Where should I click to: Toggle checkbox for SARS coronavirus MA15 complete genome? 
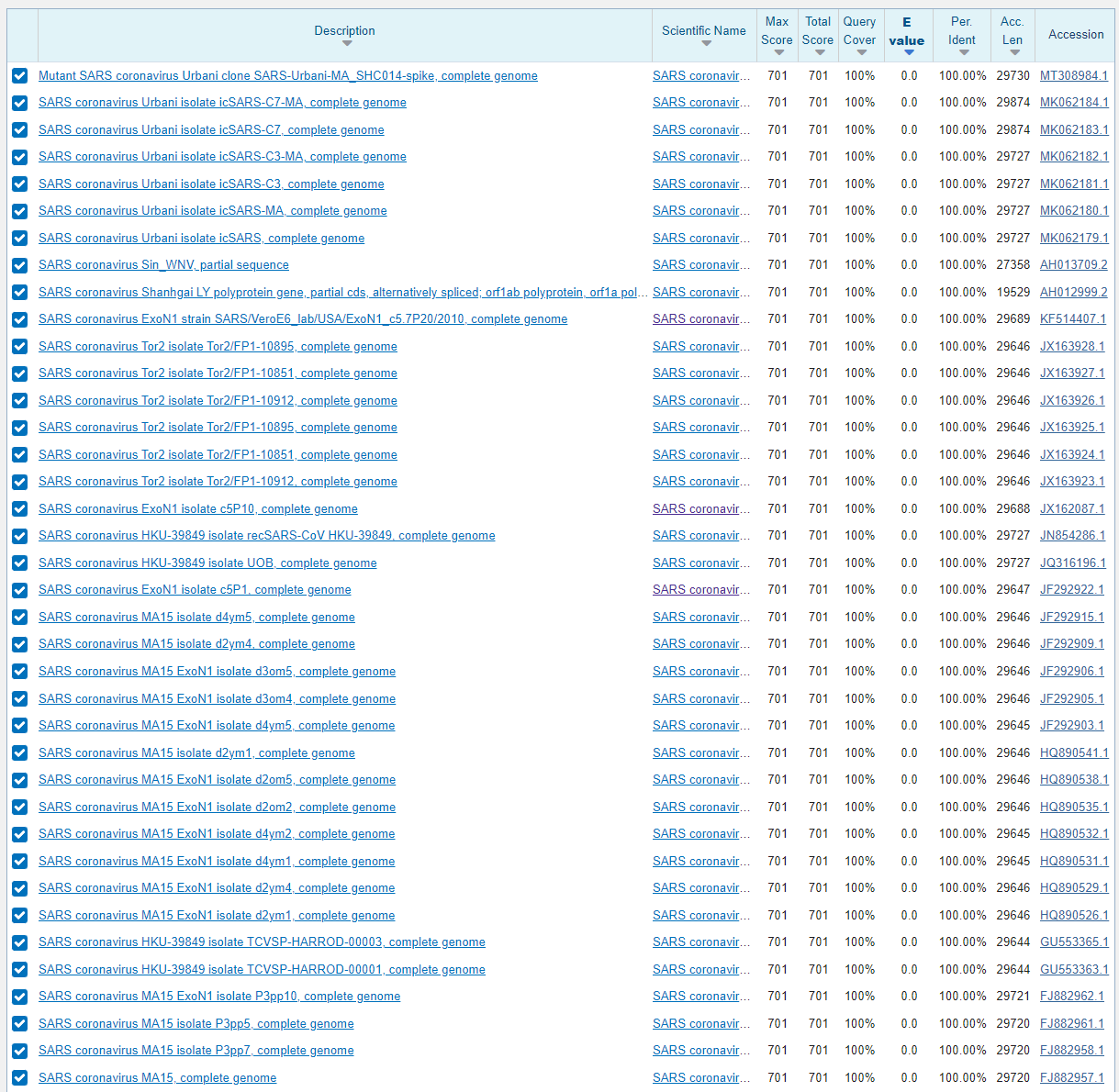20,1078
